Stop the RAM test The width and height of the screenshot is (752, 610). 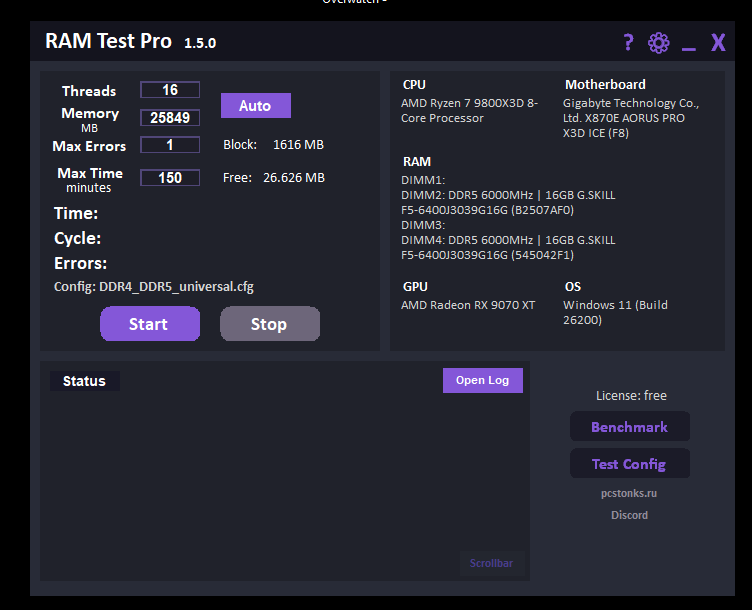tap(270, 324)
